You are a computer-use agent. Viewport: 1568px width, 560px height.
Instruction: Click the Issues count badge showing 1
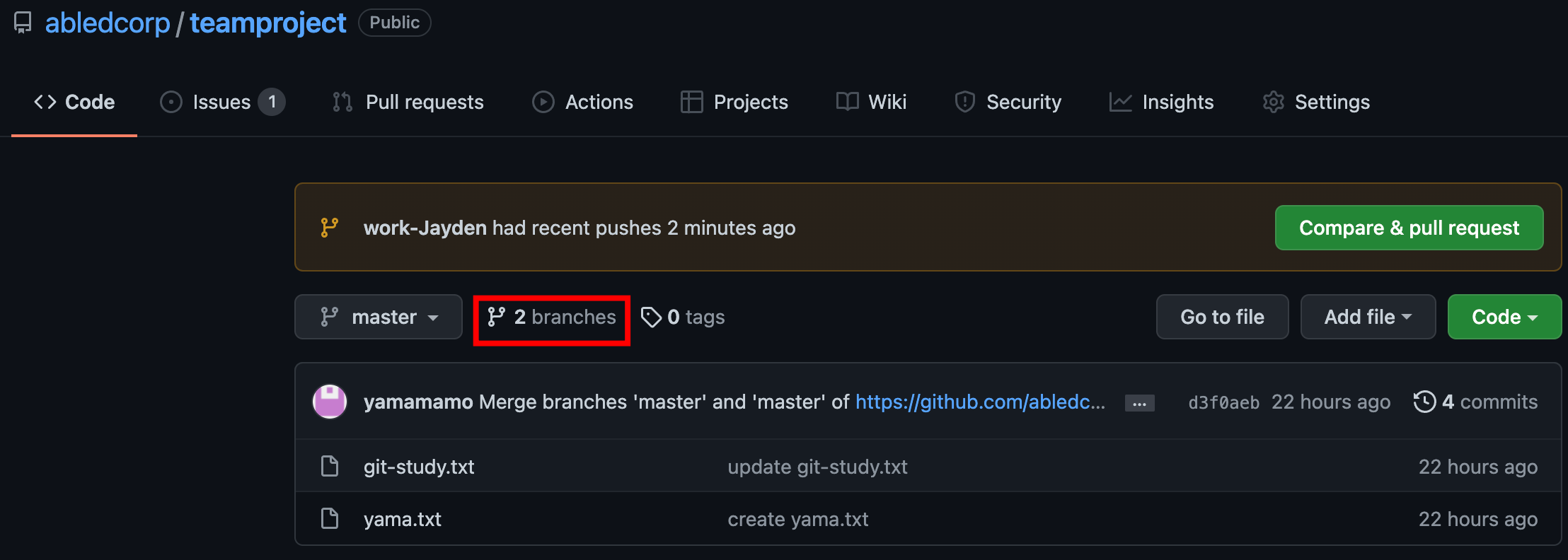coord(272,102)
